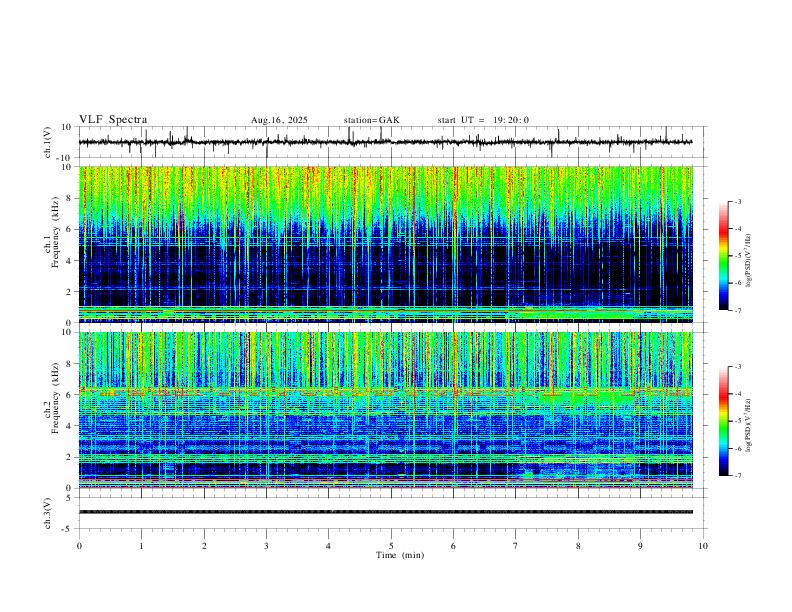
Task: Click the '8' frequency tick of ch.1 spectrogram
Action: 69,198
